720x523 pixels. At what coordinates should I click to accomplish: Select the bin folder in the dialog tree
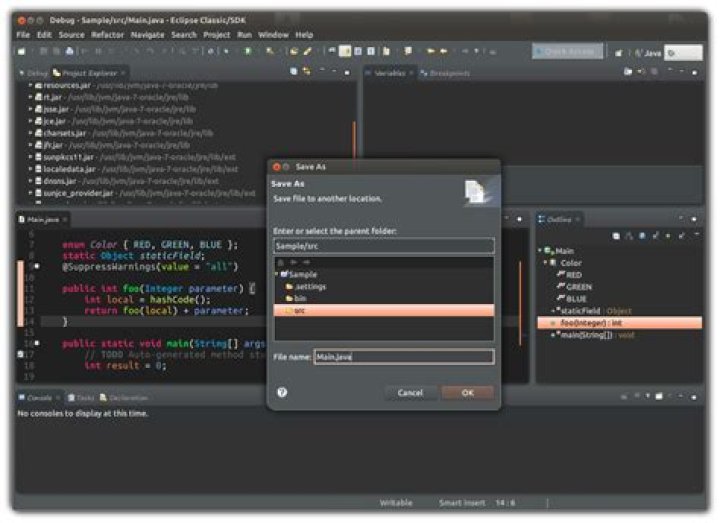click(x=296, y=298)
